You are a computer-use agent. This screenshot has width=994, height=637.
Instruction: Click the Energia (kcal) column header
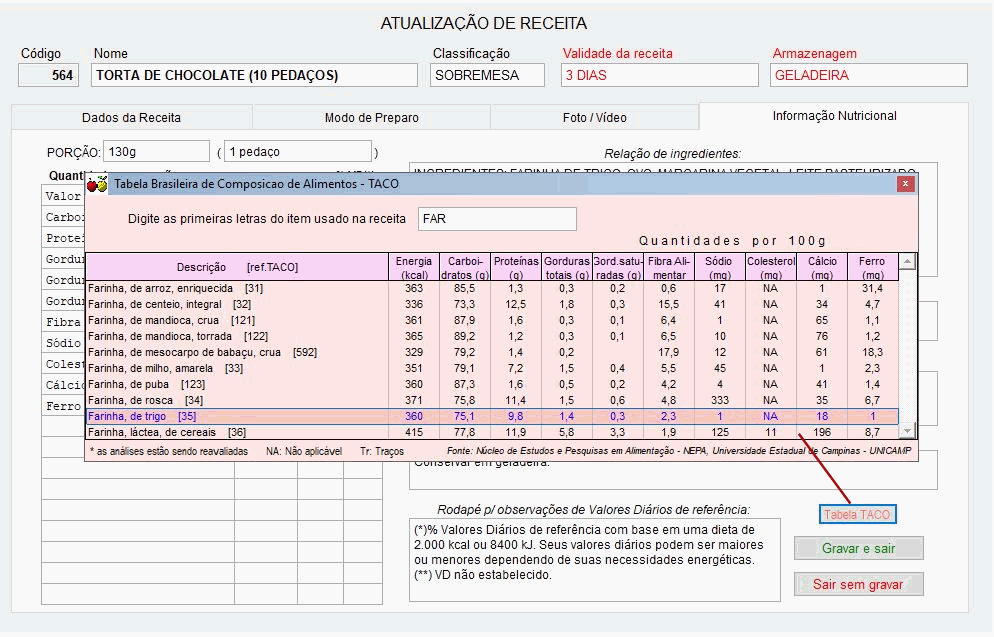414,267
